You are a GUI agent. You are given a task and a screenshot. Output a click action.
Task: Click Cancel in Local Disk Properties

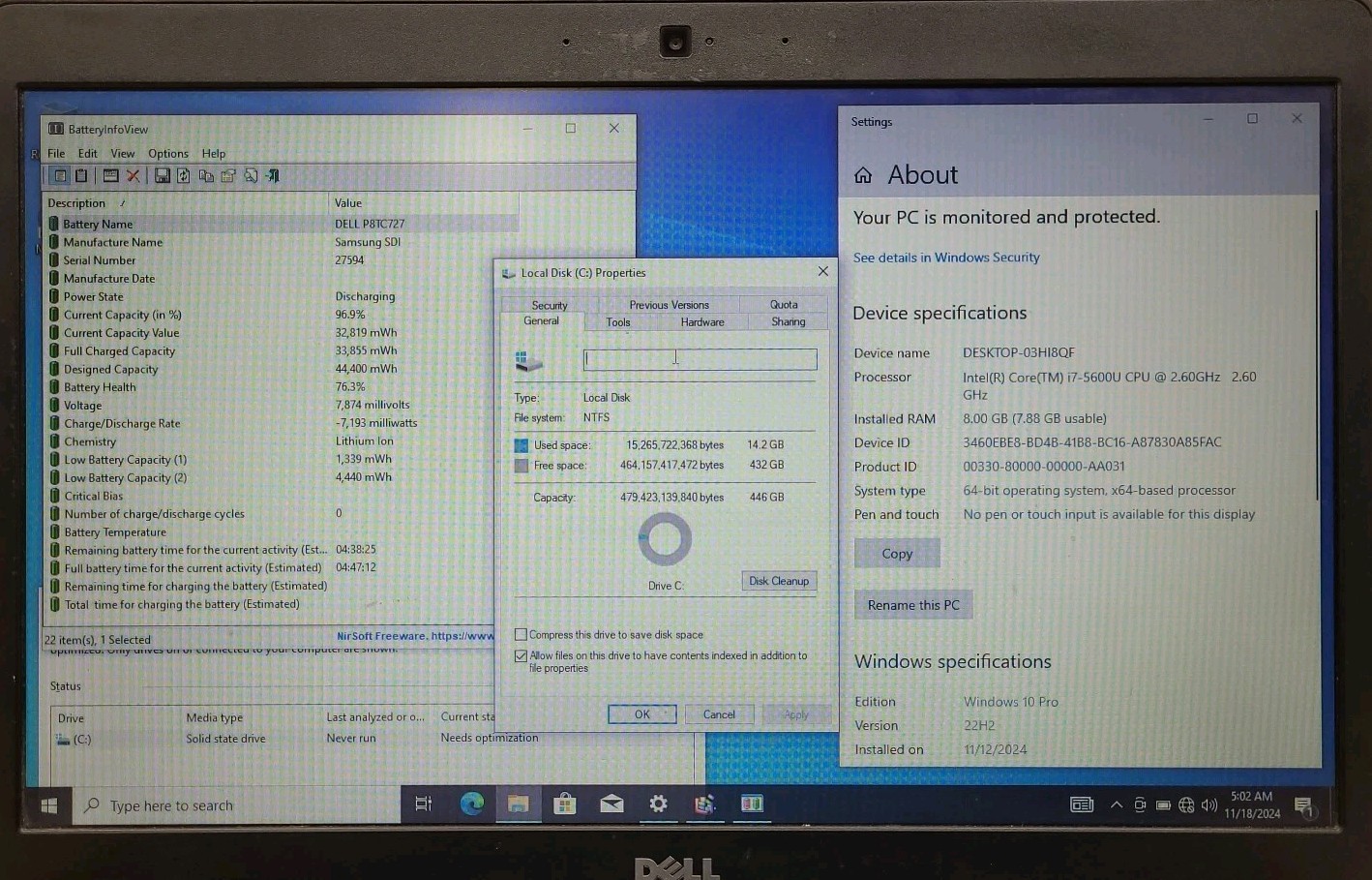[719, 714]
